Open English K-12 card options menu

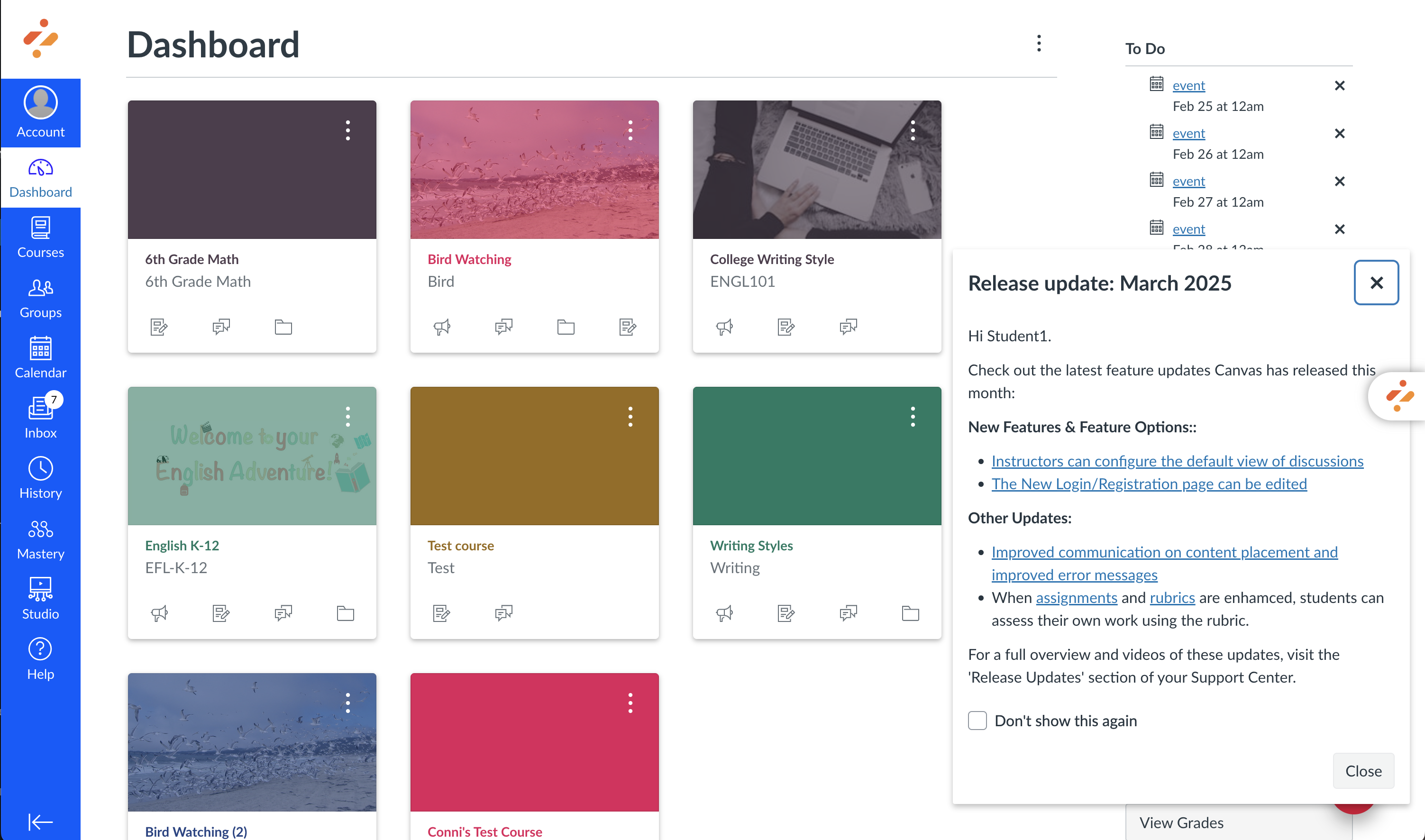pos(347,417)
